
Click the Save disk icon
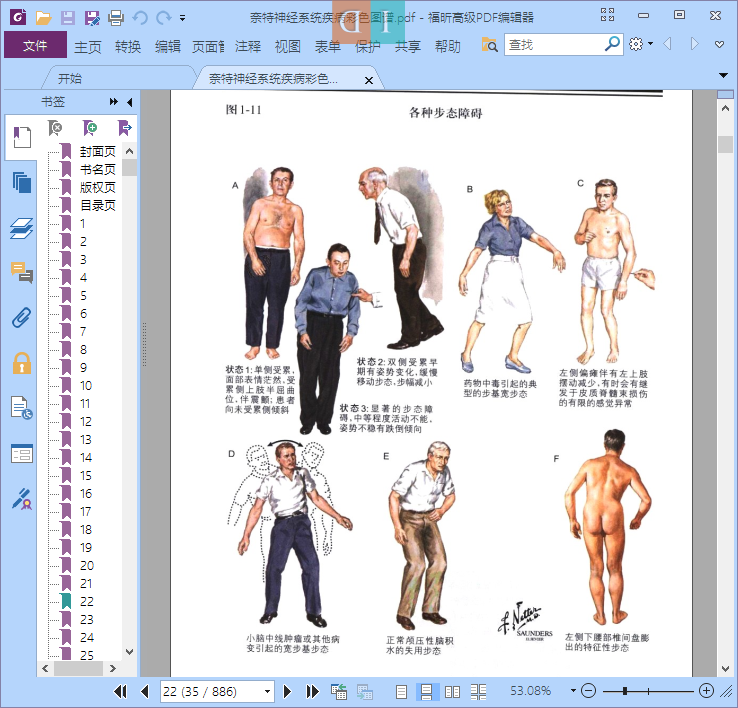click(68, 18)
